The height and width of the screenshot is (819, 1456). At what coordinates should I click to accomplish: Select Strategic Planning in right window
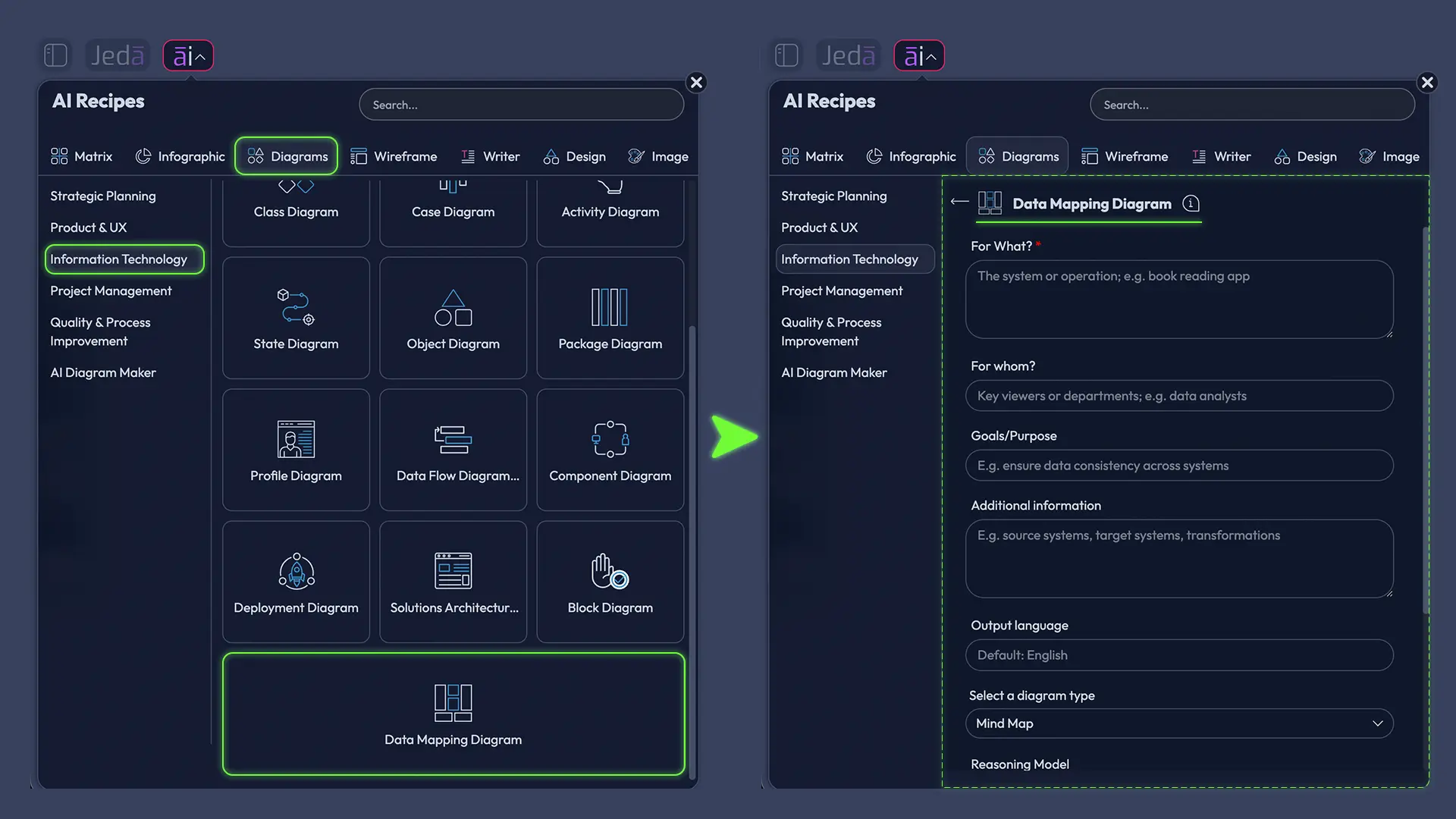coord(834,196)
